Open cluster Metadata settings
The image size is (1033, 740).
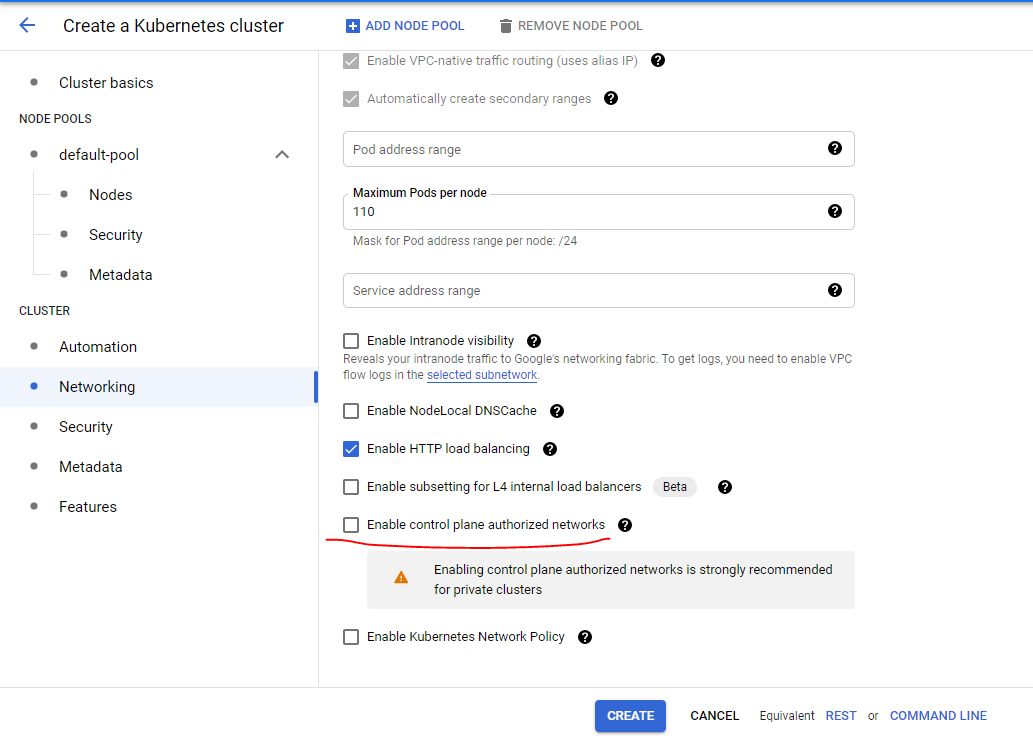coord(91,467)
